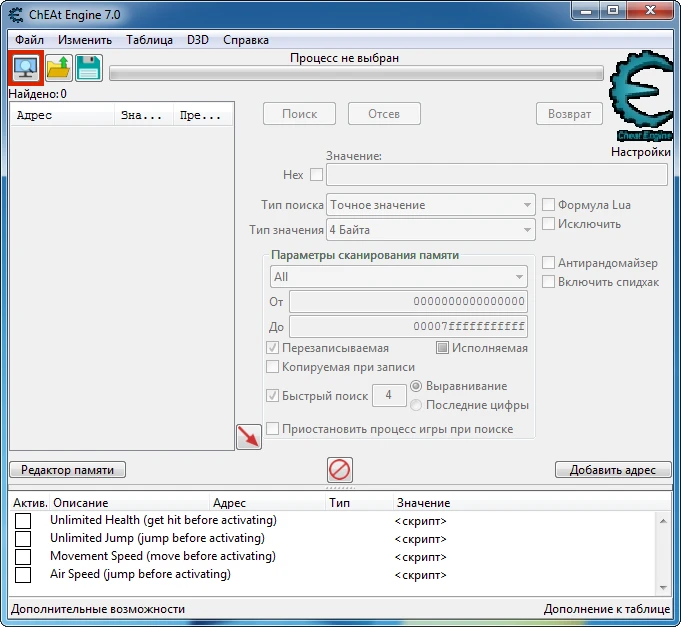Image resolution: width=681 pixels, height=627 pixels.
Task: Click the Добавить адрес button
Action: point(613,470)
